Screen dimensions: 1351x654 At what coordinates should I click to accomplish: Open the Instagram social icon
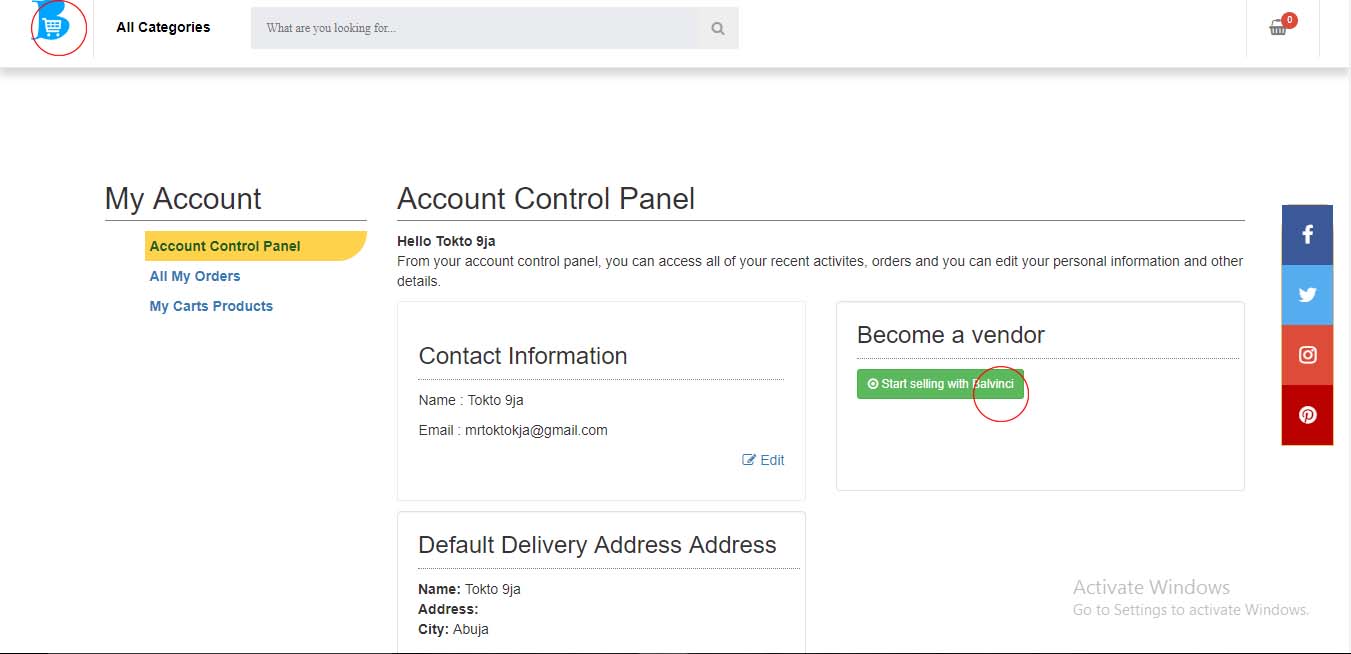point(1307,355)
